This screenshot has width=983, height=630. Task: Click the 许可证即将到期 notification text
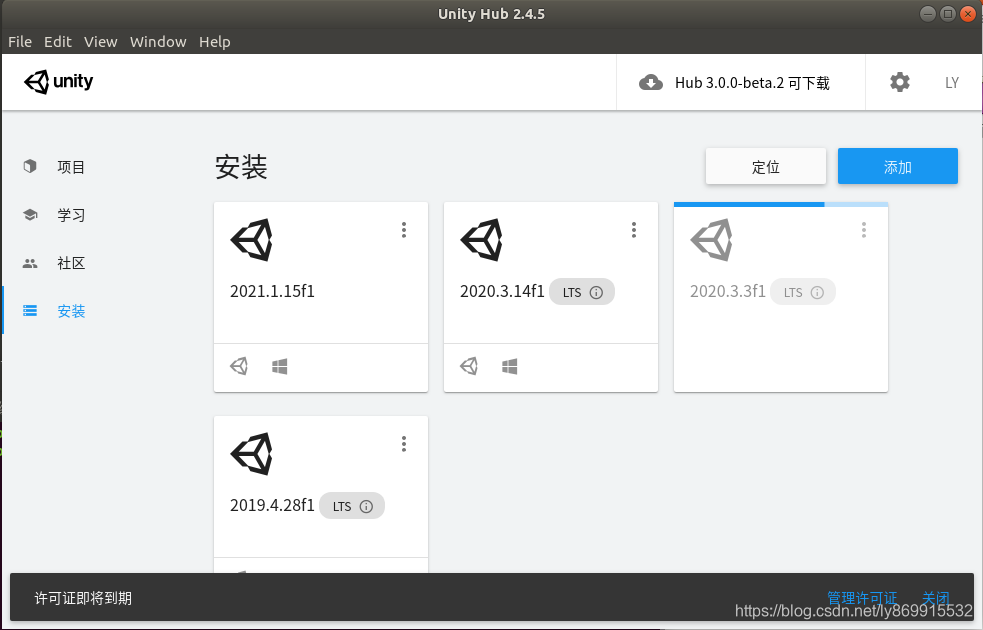coord(83,598)
